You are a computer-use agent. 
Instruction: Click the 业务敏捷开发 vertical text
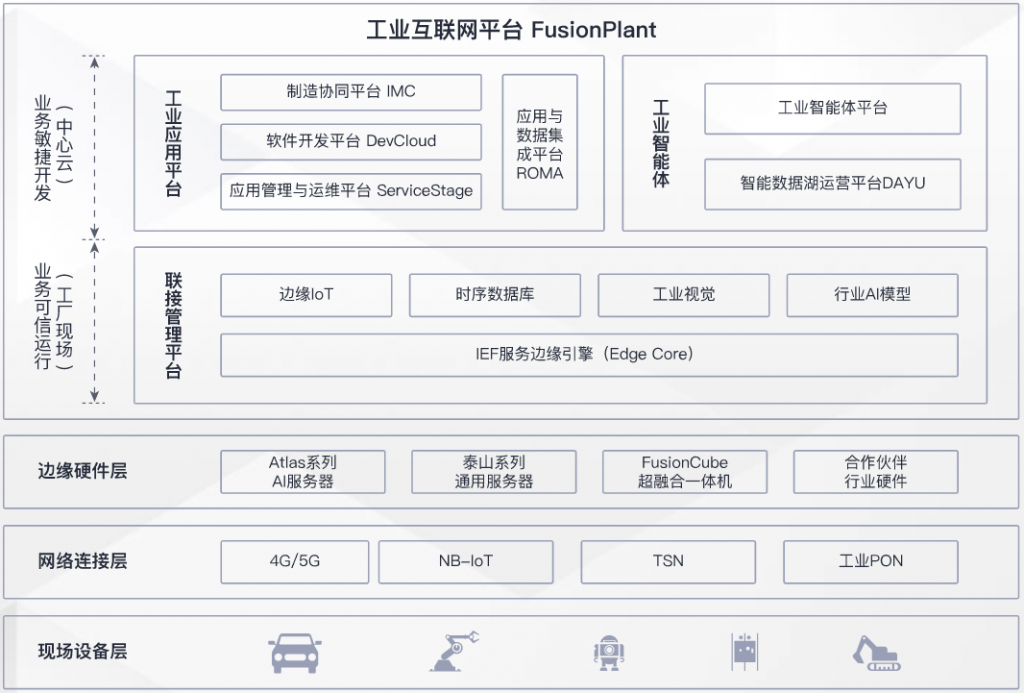tap(42, 148)
